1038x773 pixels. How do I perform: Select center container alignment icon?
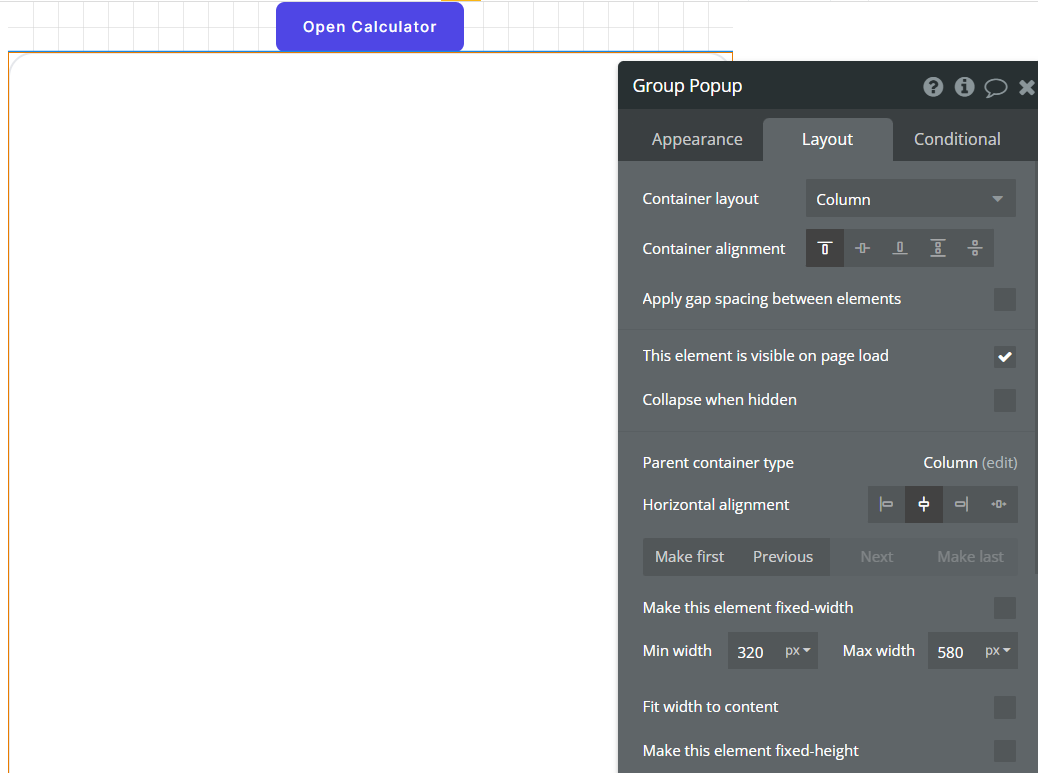pos(862,248)
